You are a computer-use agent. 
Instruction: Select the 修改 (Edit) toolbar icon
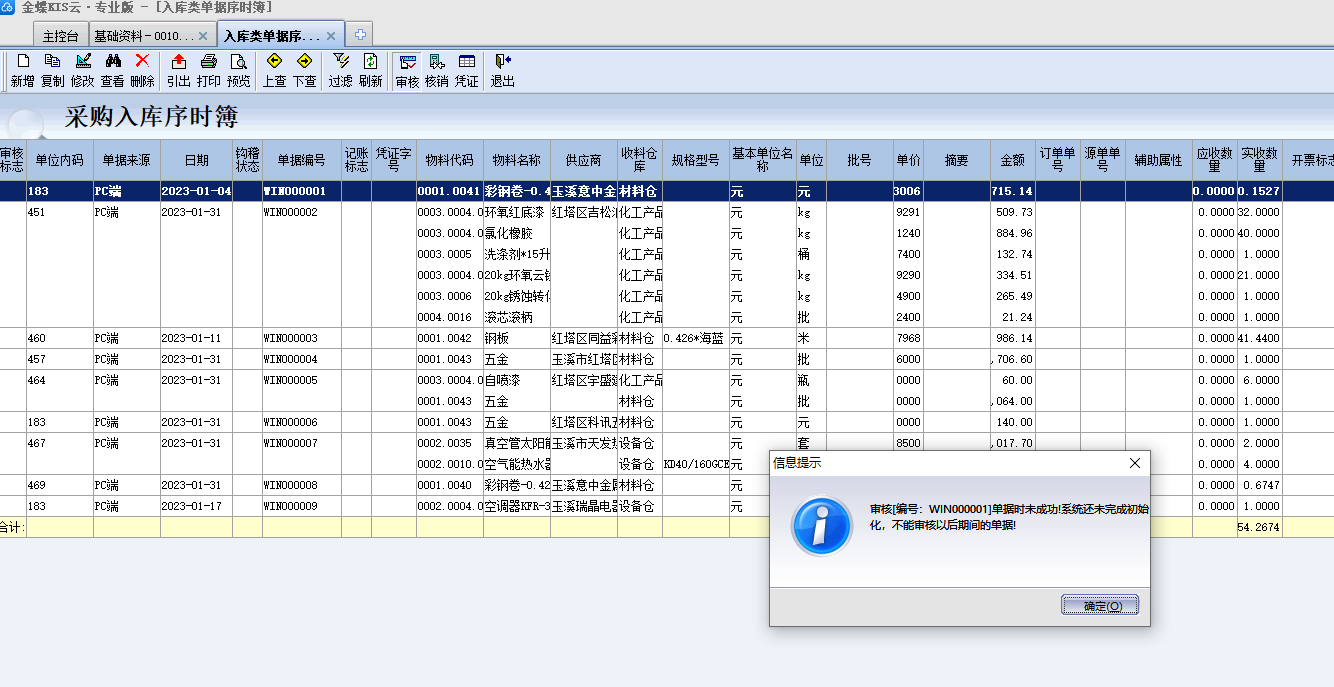point(83,70)
